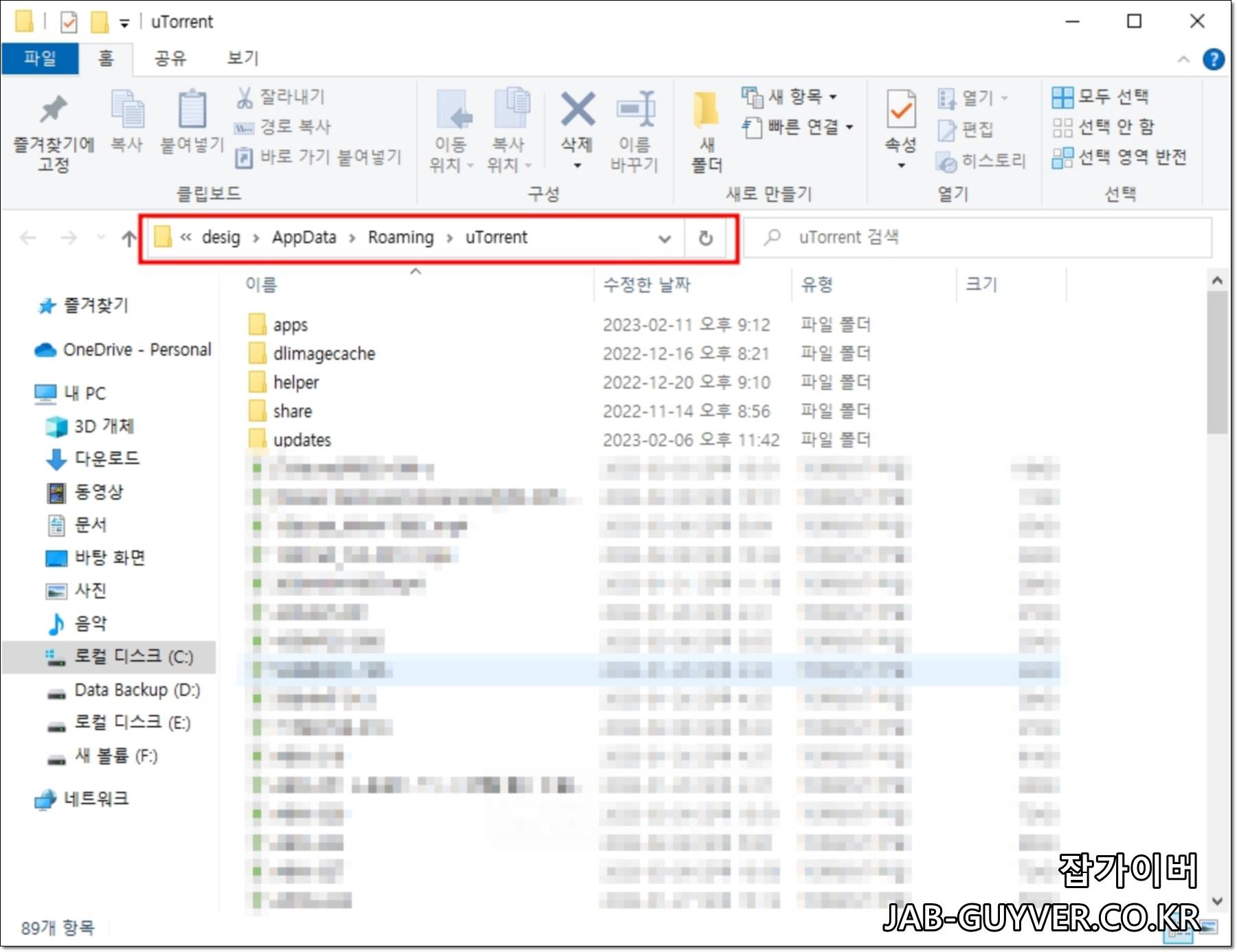Screen dimensions: 1237x952
Task: Open recent locations dropdown arrow
Action: [101, 238]
